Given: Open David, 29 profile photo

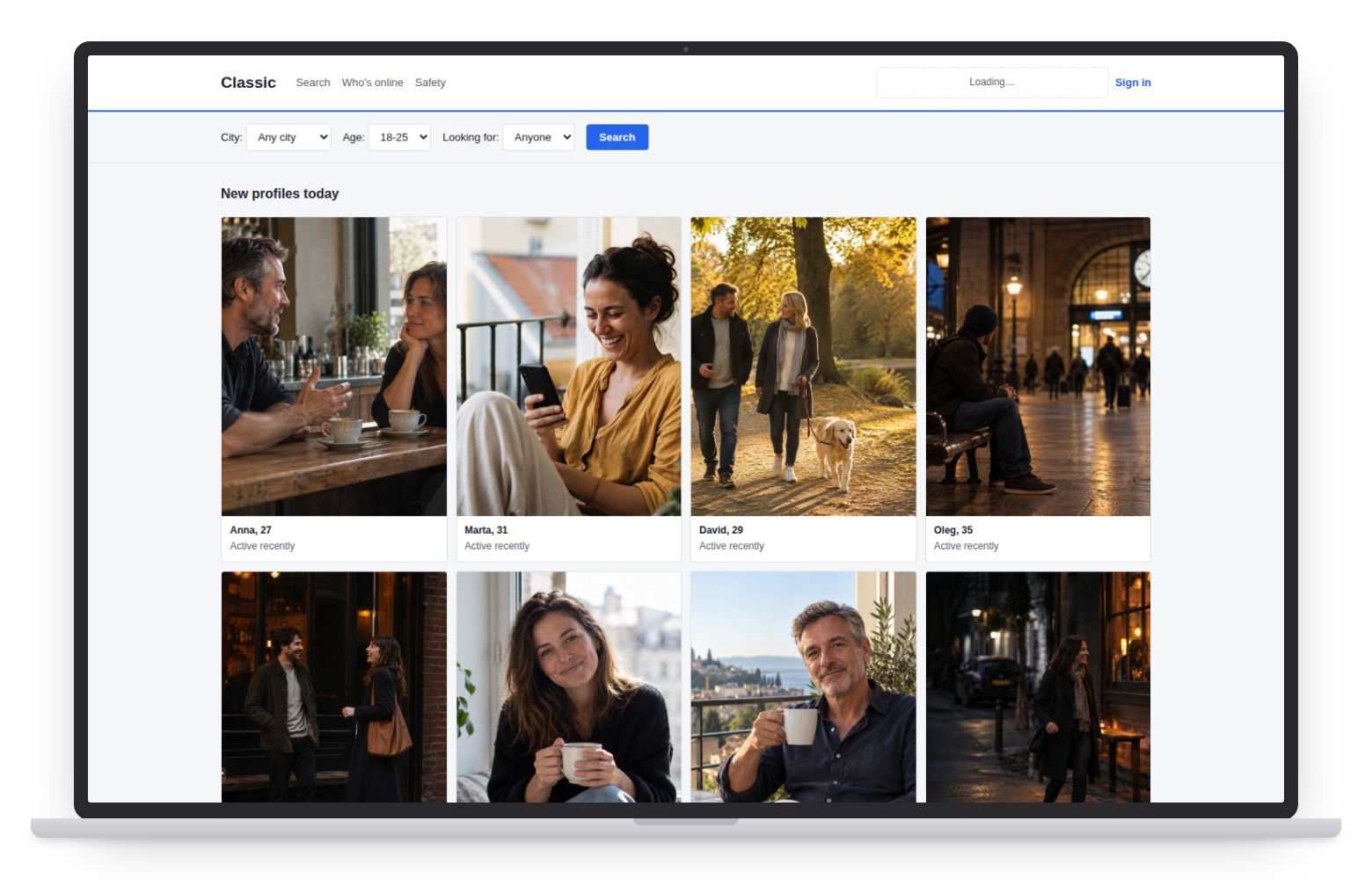Looking at the screenshot, I should pos(804,367).
